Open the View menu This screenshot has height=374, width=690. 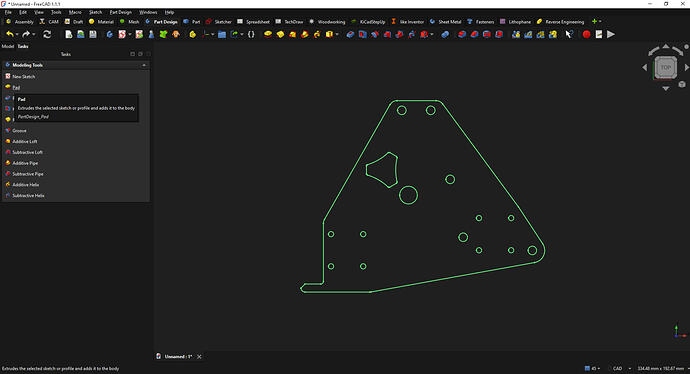[39, 12]
